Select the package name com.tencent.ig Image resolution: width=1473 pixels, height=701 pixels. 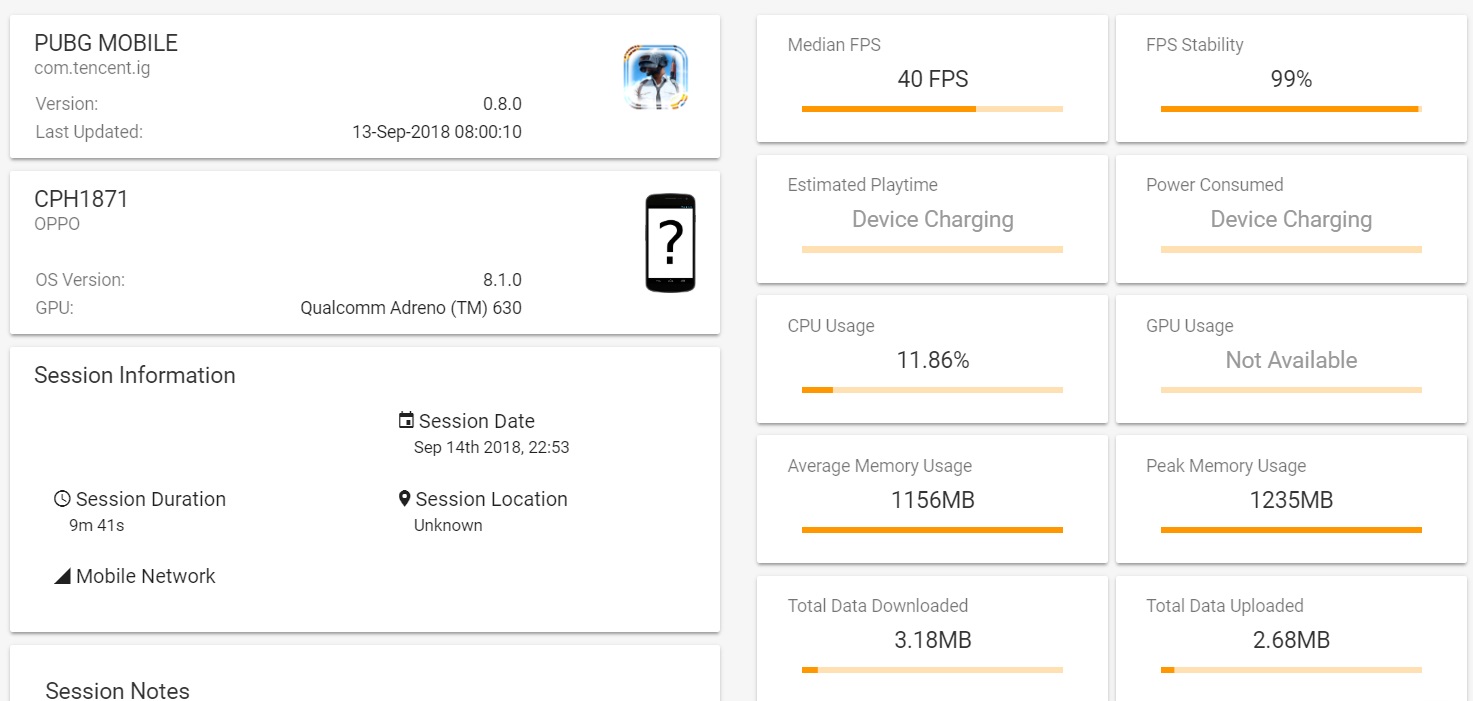click(x=92, y=69)
